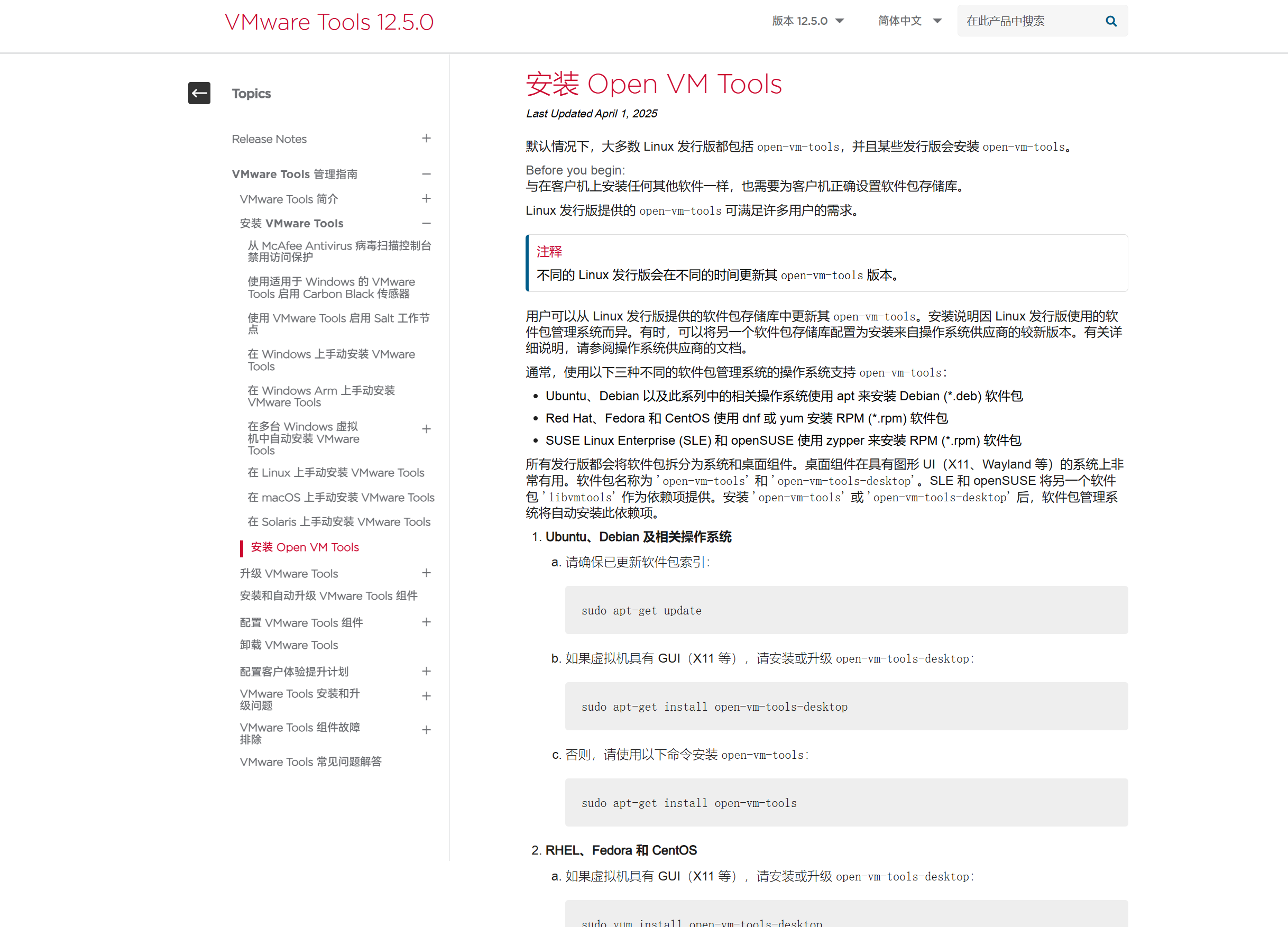Collapse the 安装 VMware Tools section
1288x927 pixels.
click(x=427, y=223)
